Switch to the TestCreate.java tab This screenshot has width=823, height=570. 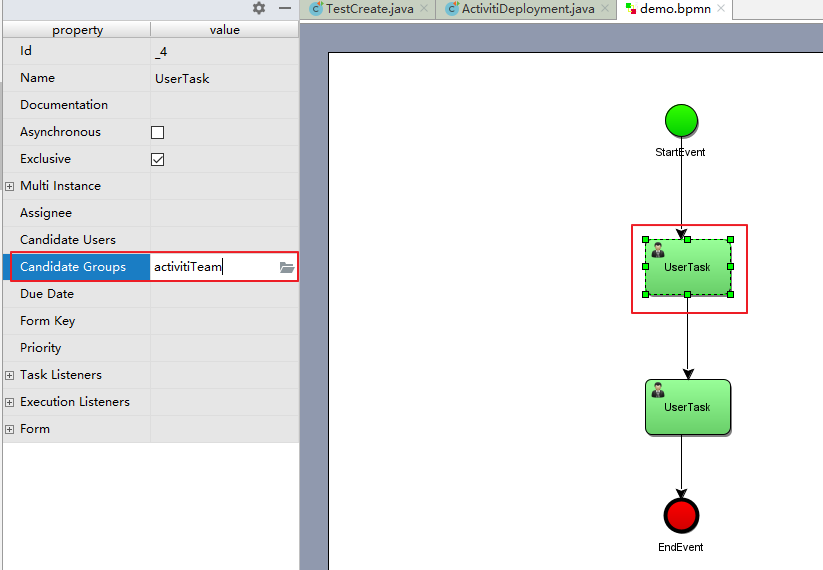pyautogui.click(x=369, y=9)
